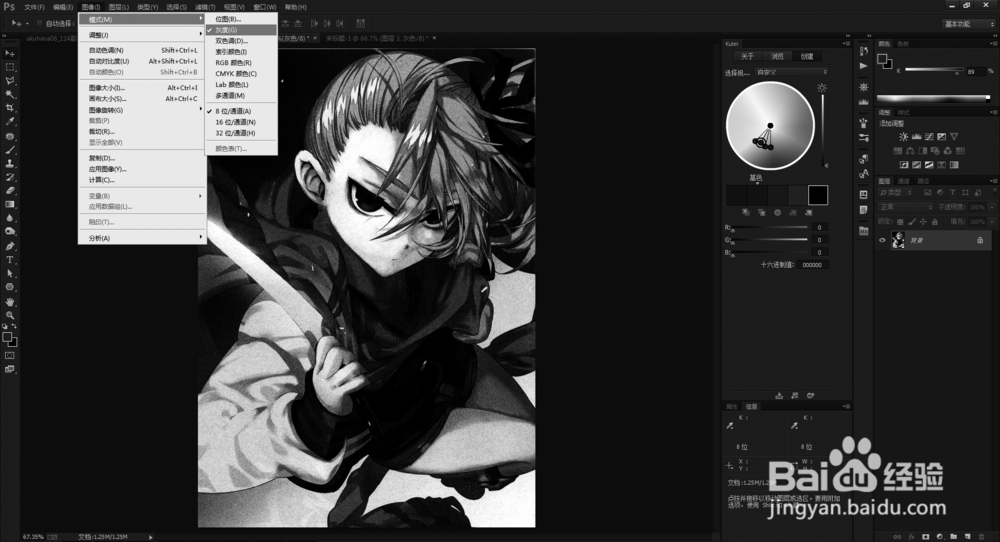This screenshot has height=542, width=1000.
Task: Expand the 调整(J) submenu
Action: [142, 35]
